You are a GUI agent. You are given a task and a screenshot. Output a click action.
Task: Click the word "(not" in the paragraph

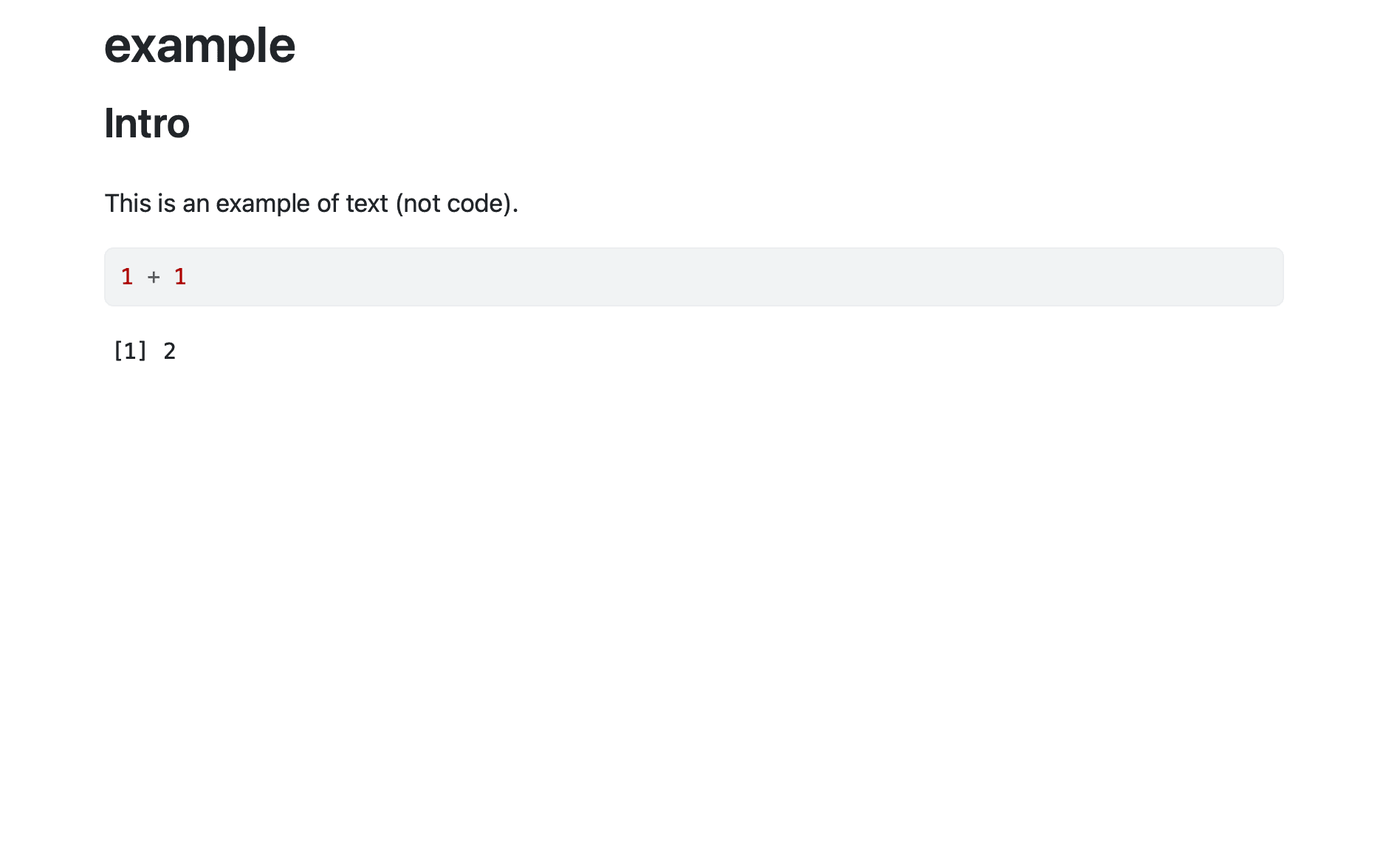tap(419, 203)
